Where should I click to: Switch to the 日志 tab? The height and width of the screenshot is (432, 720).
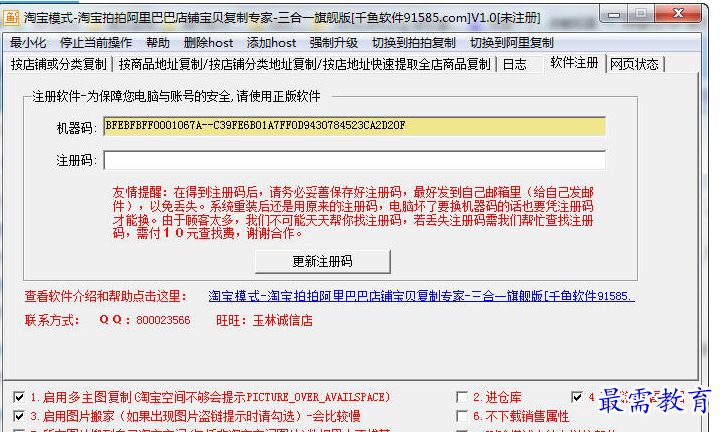click(515, 64)
